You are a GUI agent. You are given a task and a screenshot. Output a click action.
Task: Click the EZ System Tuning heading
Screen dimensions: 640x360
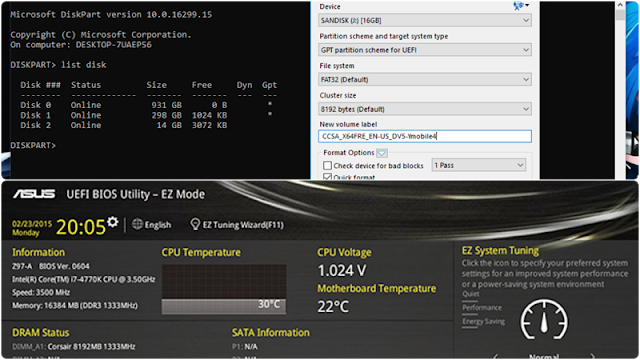click(x=500, y=251)
